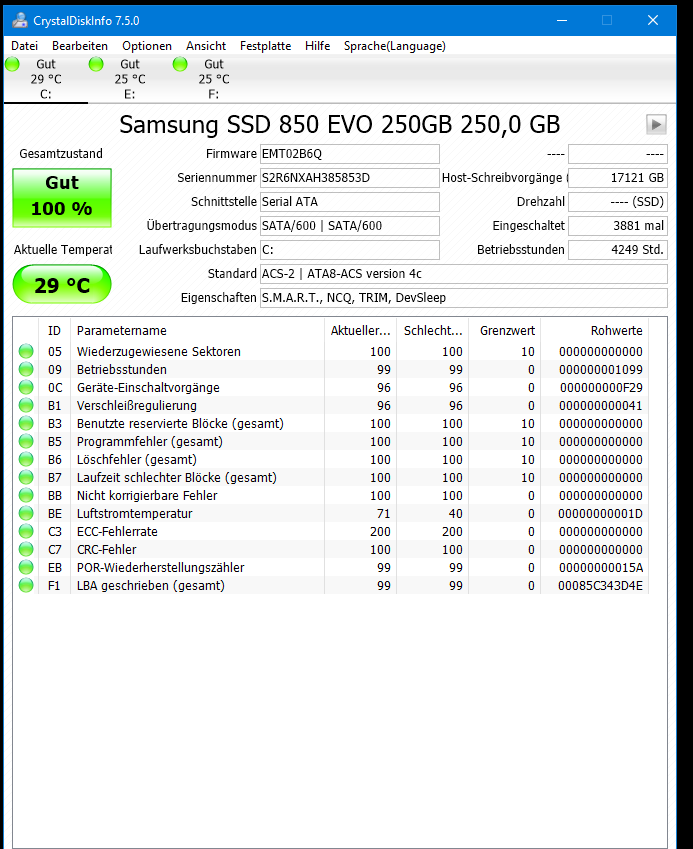This screenshot has height=849, width=693.
Task: Open the Ansicht menu
Action: tap(206, 46)
